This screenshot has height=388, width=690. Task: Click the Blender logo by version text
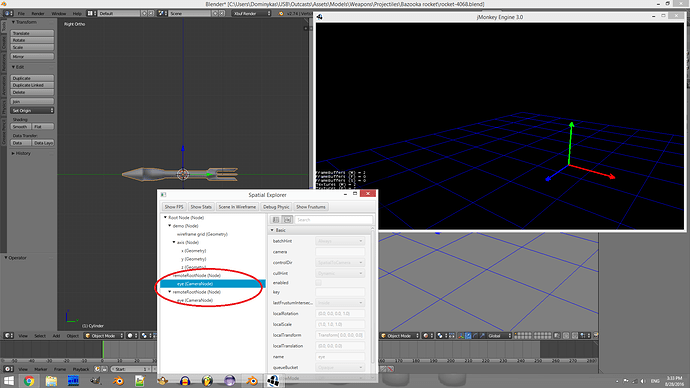(281, 13)
